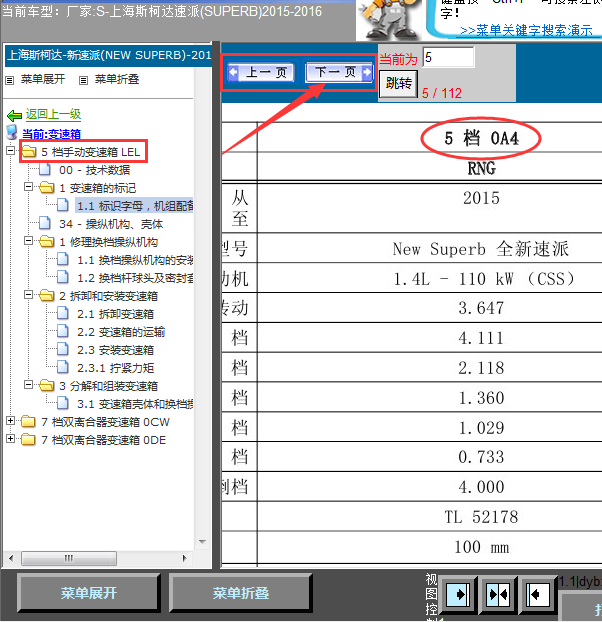Click the page icon of 3.1 变速箱壳体
This screenshot has height=622, width=602.
pyautogui.click(x=63, y=403)
